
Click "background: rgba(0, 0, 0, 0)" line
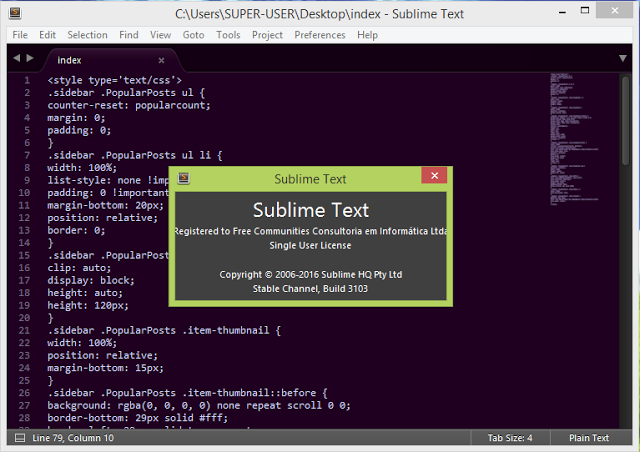click(x=199, y=405)
